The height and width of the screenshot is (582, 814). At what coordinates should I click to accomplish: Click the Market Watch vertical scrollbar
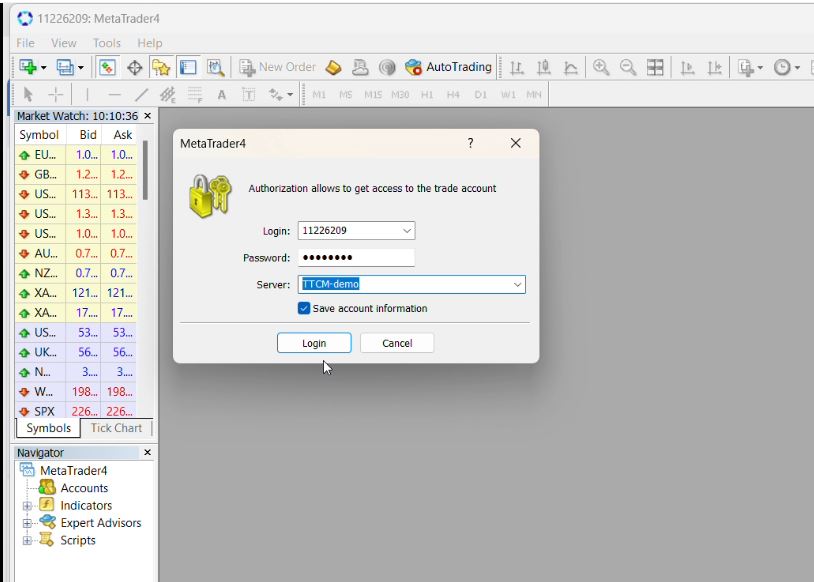(146, 170)
